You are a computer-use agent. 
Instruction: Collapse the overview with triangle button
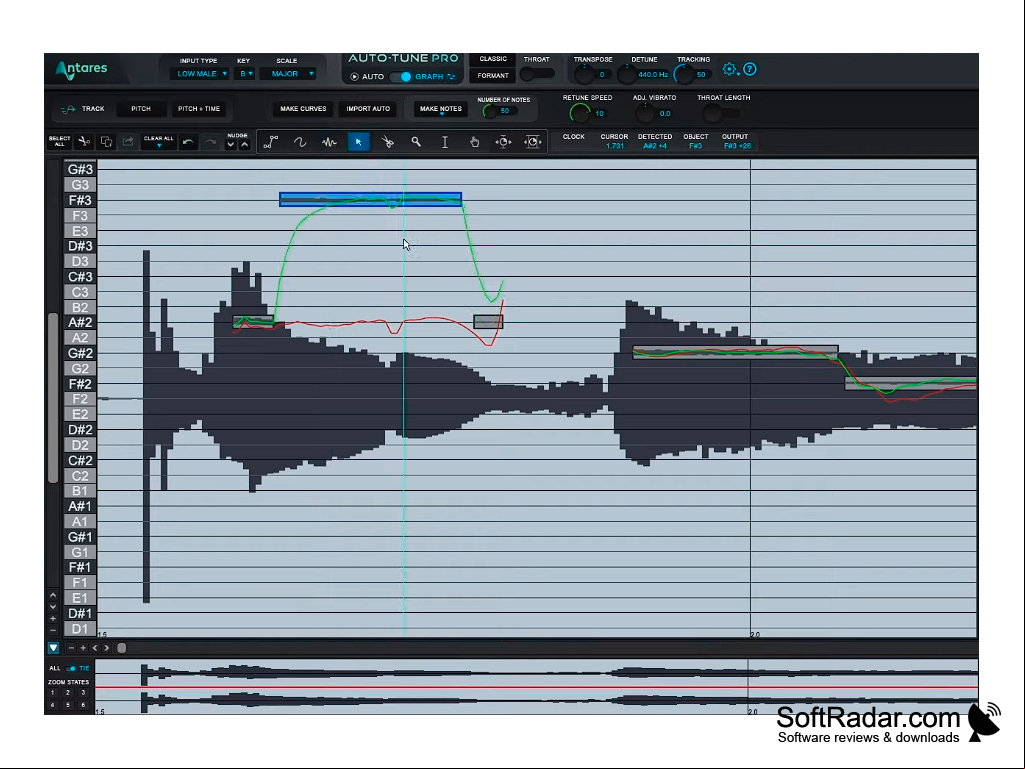pos(53,648)
